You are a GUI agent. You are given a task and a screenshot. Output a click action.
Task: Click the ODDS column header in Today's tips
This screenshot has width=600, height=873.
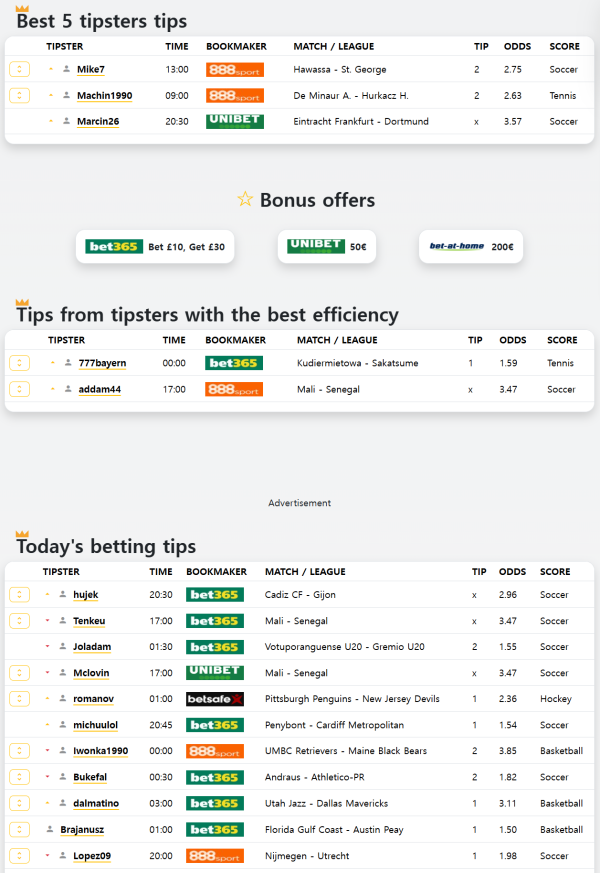coord(512,572)
